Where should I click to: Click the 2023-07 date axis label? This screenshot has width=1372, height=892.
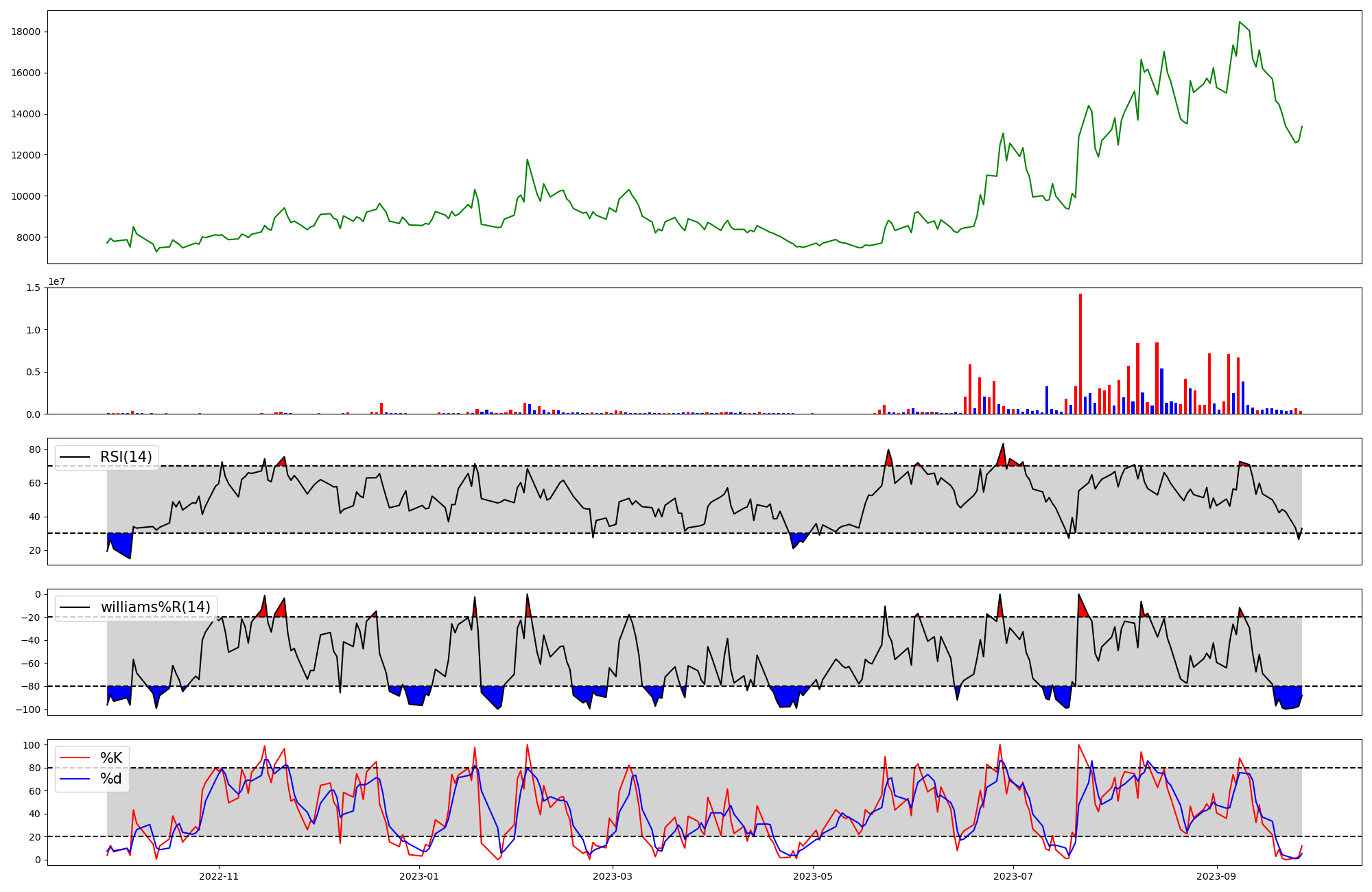(1013, 876)
